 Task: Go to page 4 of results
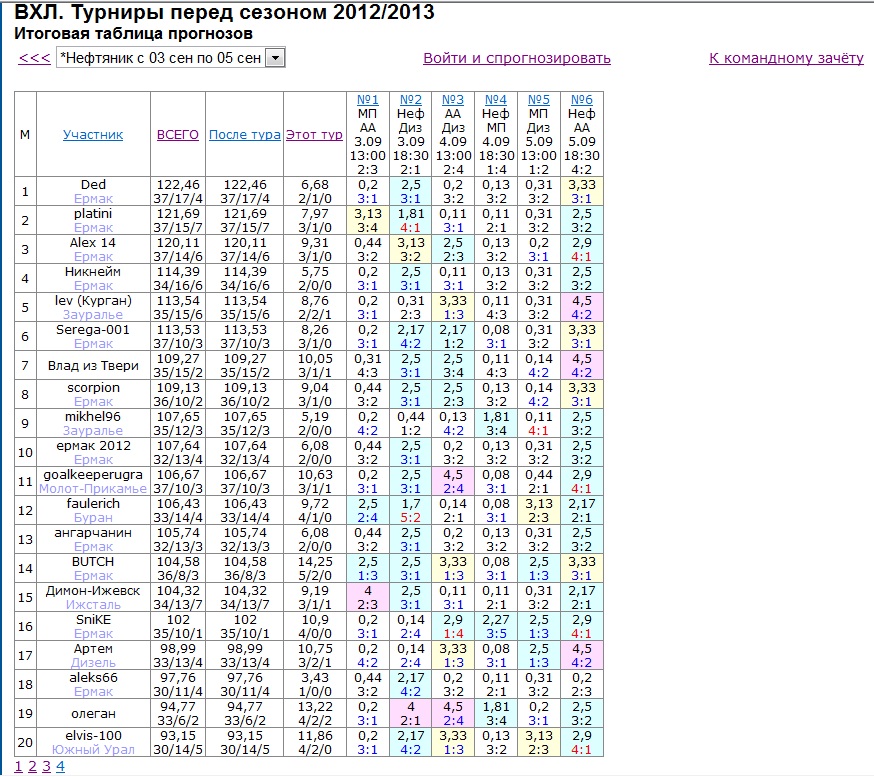point(60,767)
